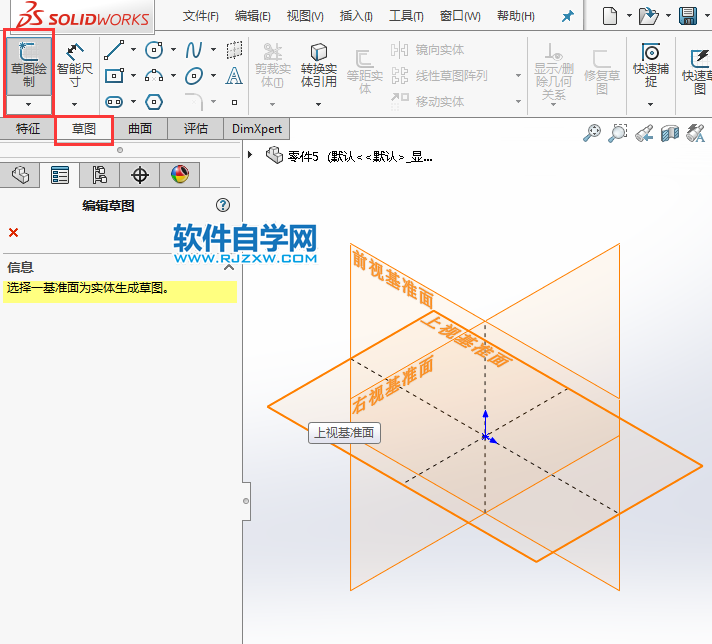Open dropdown arrow beneath 草图绘制
712x644 pixels.
pos(28,103)
